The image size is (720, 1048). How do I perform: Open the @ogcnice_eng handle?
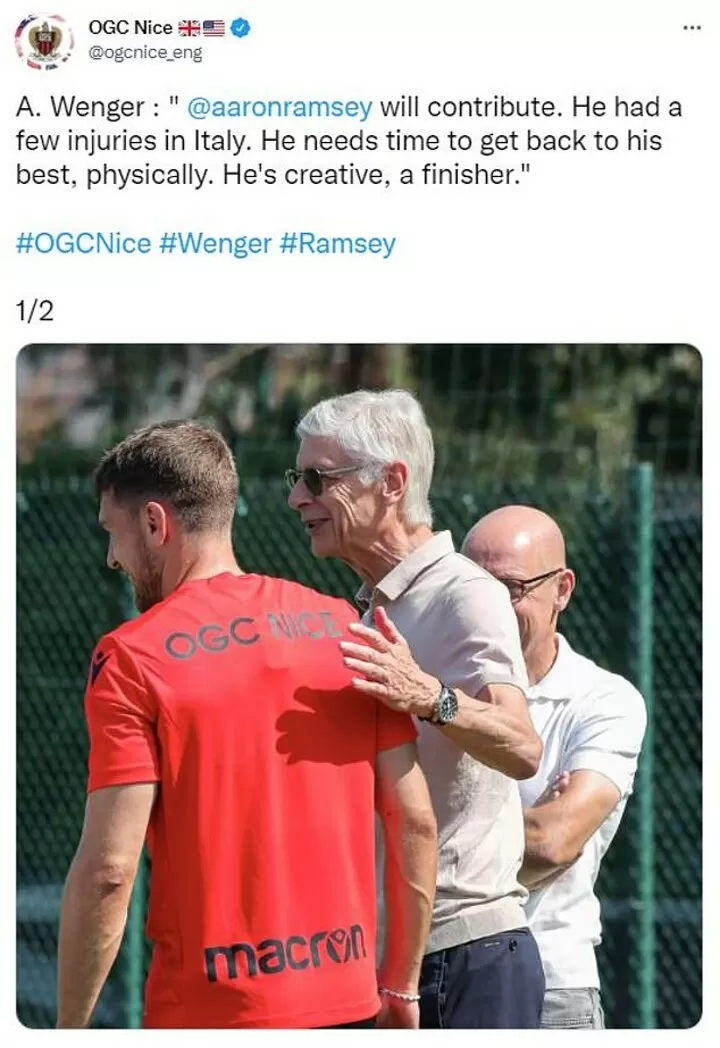(145, 53)
